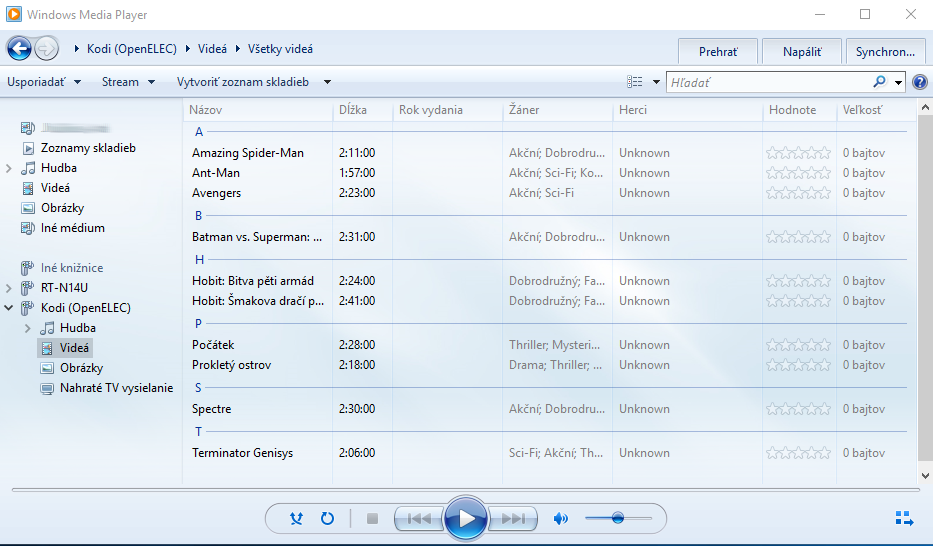The image size is (933, 546).
Task: Expand the top Hudba library node
Action: [8, 168]
